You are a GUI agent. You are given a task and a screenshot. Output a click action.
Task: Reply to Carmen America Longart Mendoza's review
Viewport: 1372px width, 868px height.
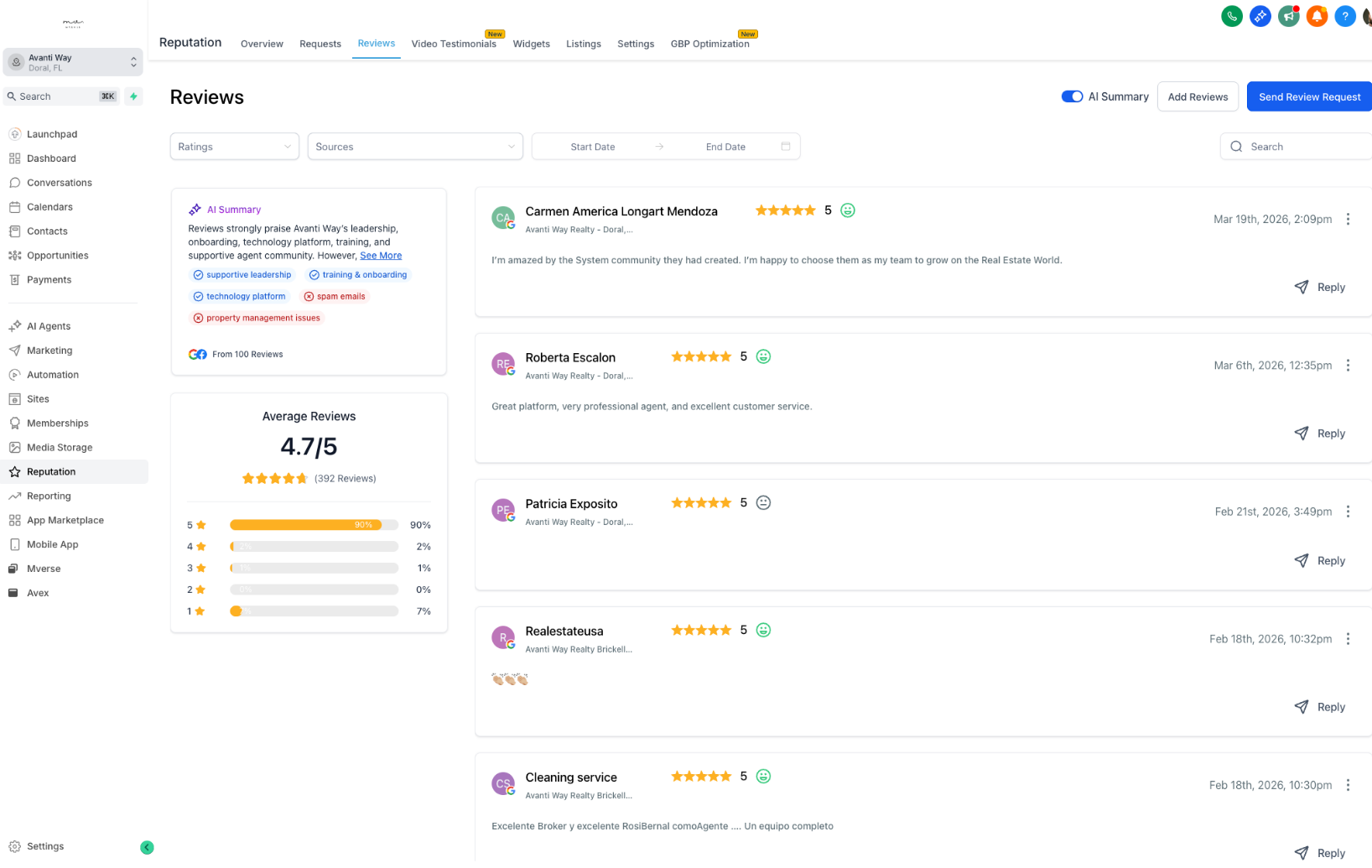click(1320, 288)
